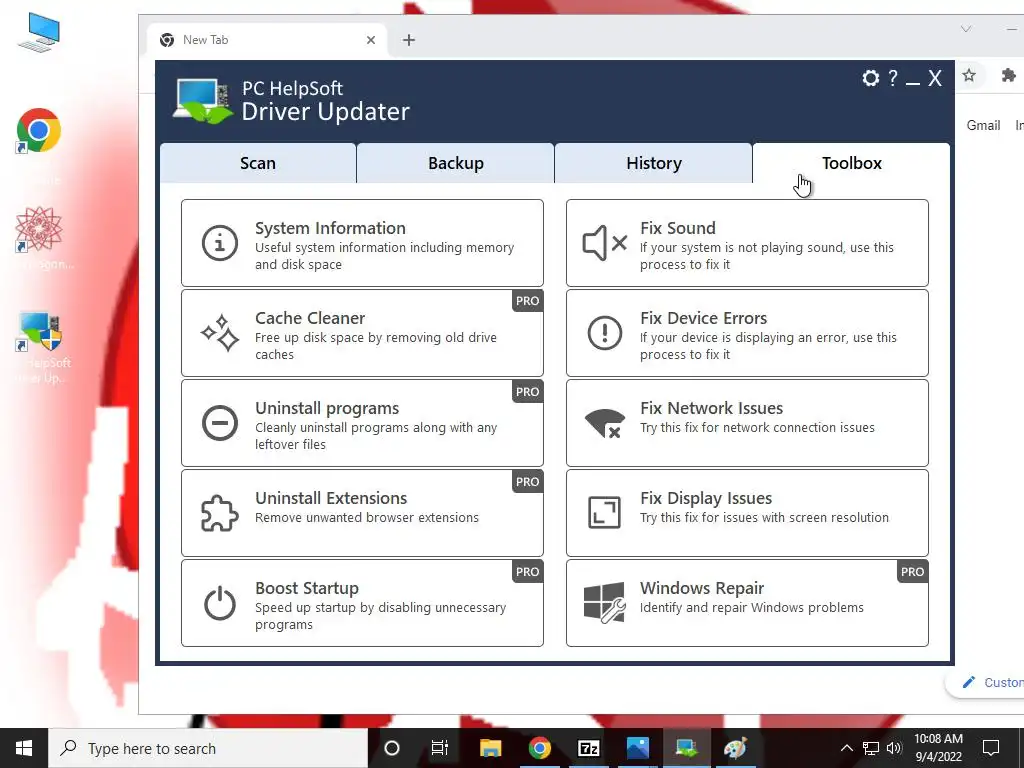The height and width of the screenshot is (768, 1024).
Task: Click PRO badge on Uninstall programs
Action: [x=527, y=392]
